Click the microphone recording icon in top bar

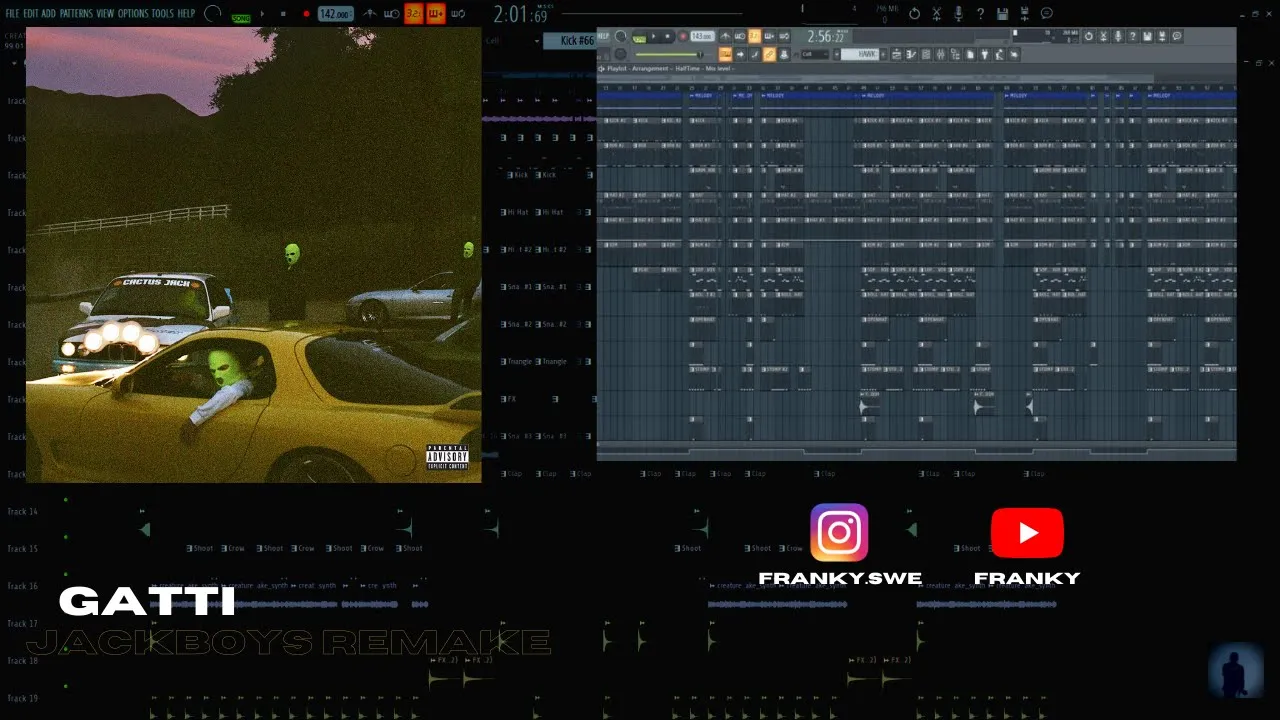[958, 14]
